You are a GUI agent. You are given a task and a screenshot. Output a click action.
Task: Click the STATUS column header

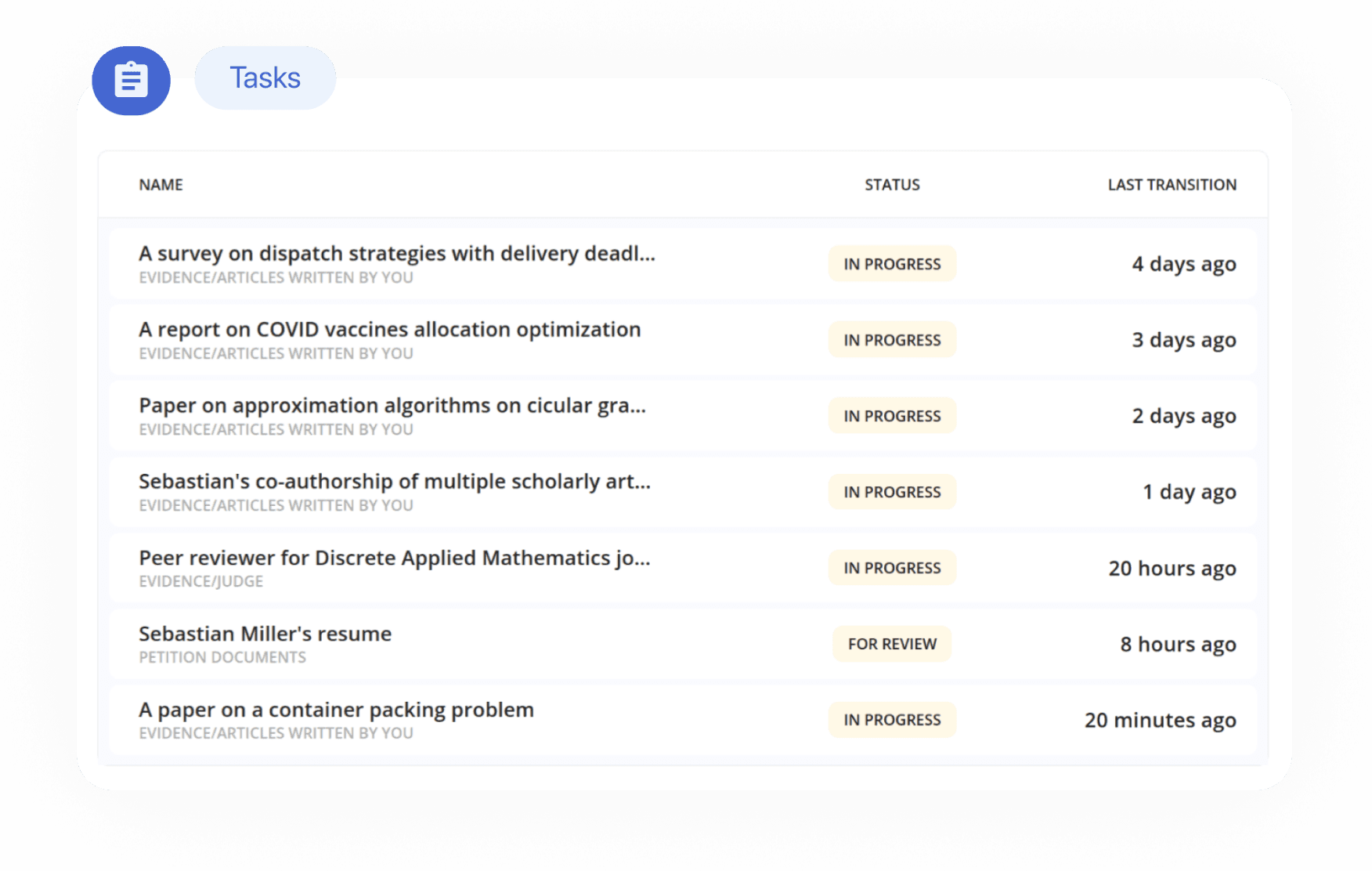pos(892,185)
